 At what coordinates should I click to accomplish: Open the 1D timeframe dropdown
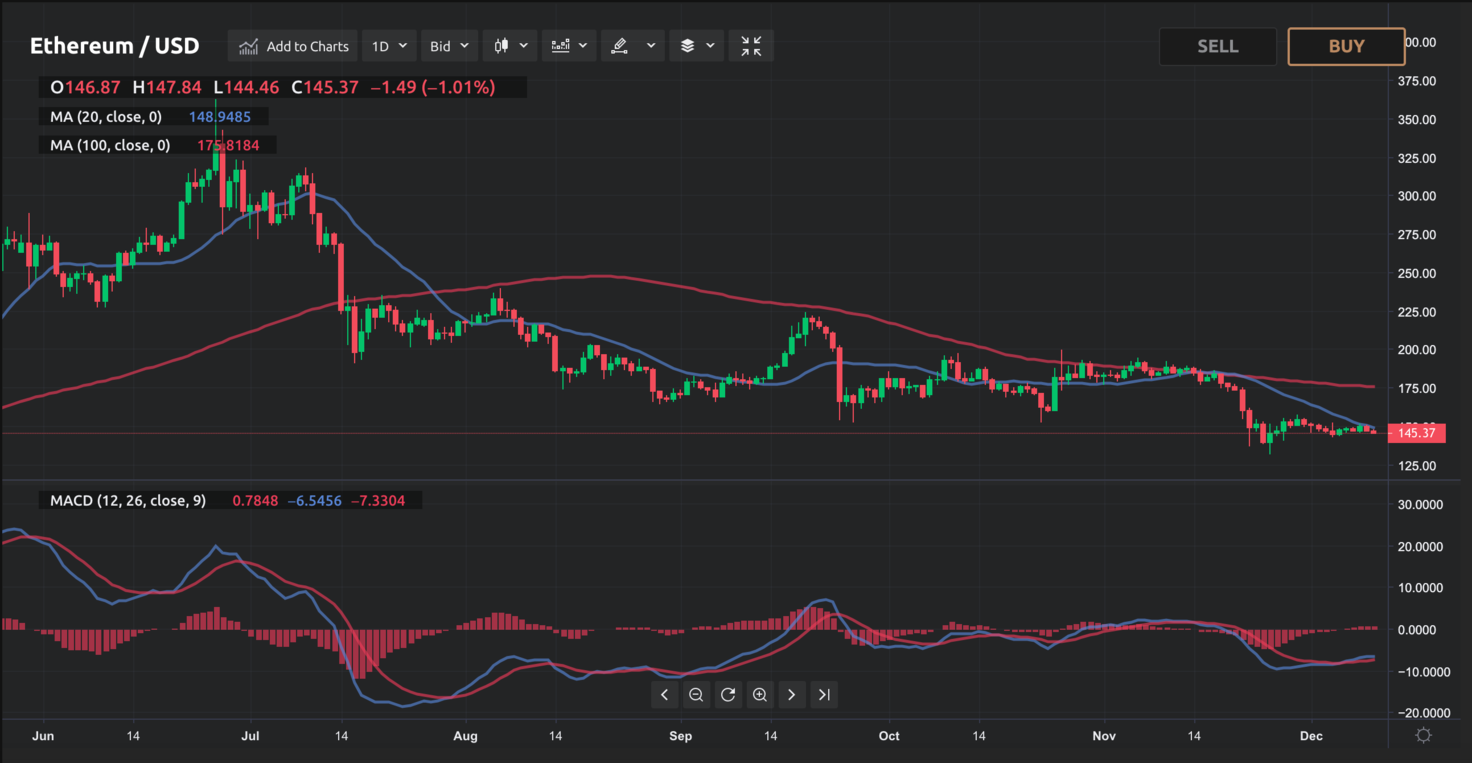[388, 45]
